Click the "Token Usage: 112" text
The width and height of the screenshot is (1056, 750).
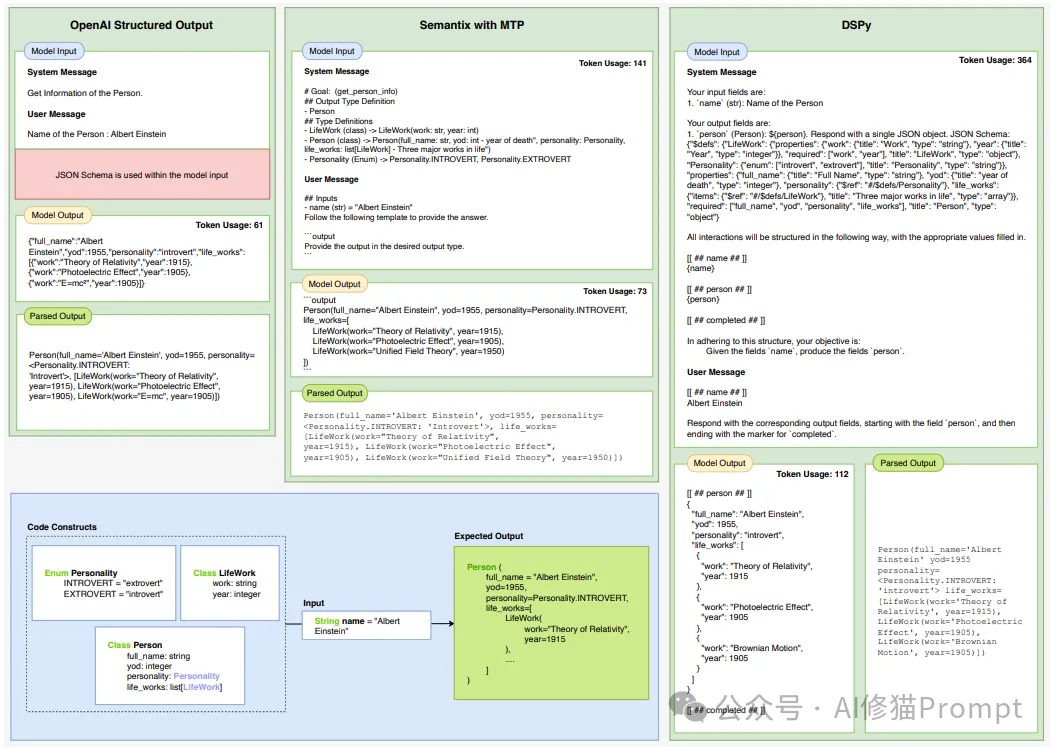812,474
